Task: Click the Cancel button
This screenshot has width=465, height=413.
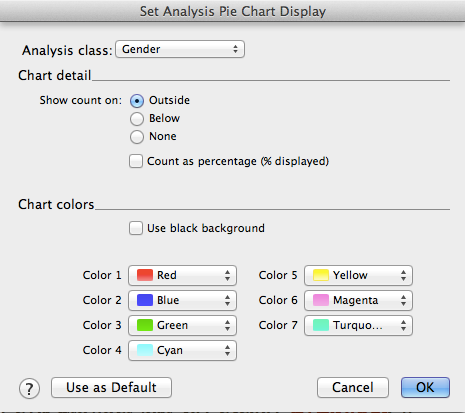Action: point(353,387)
